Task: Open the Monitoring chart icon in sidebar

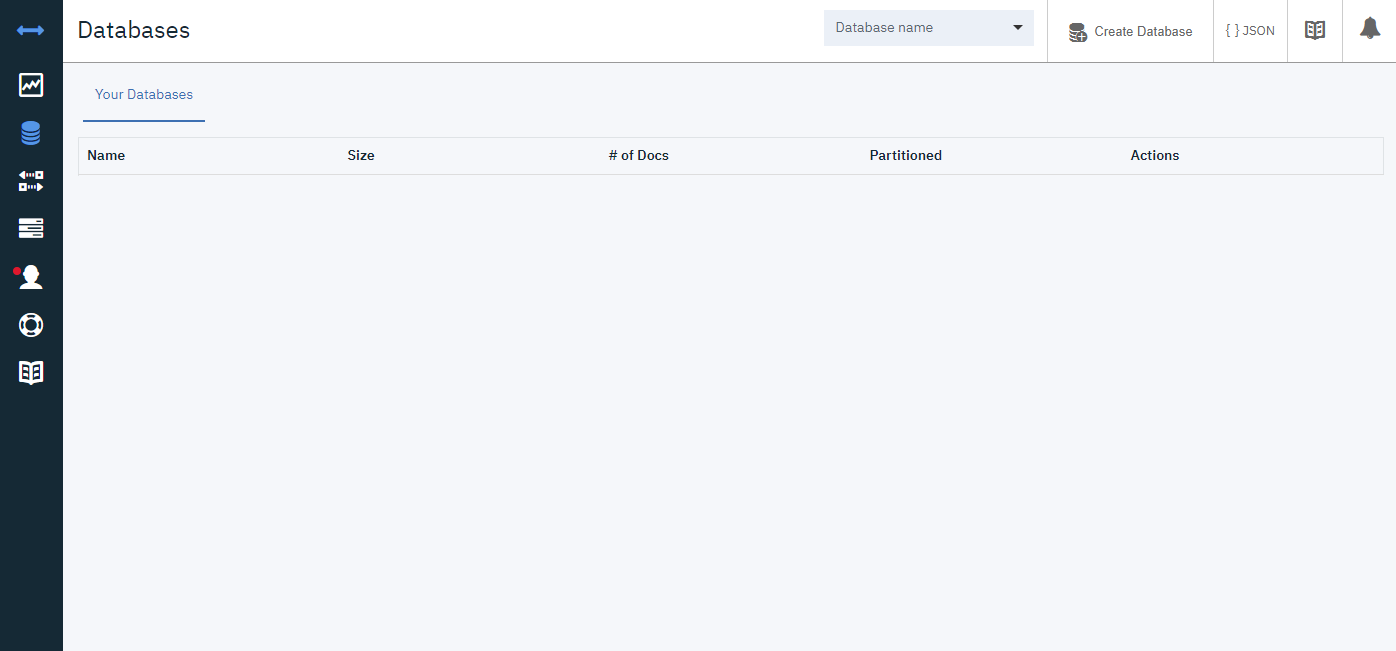Action: click(x=31, y=85)
